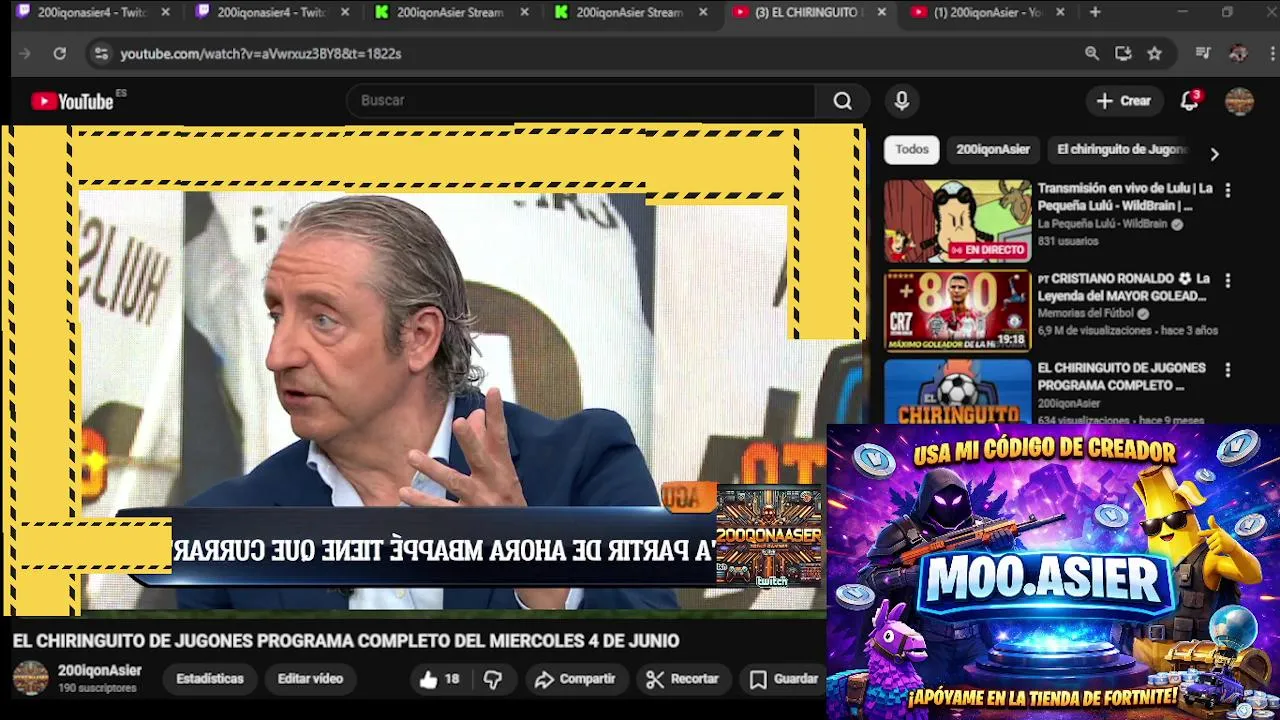This screenshot has height=720, width=1280.
Task: Click Guardar to save the video
Action: pyautogui.click(x=785, y=679)
